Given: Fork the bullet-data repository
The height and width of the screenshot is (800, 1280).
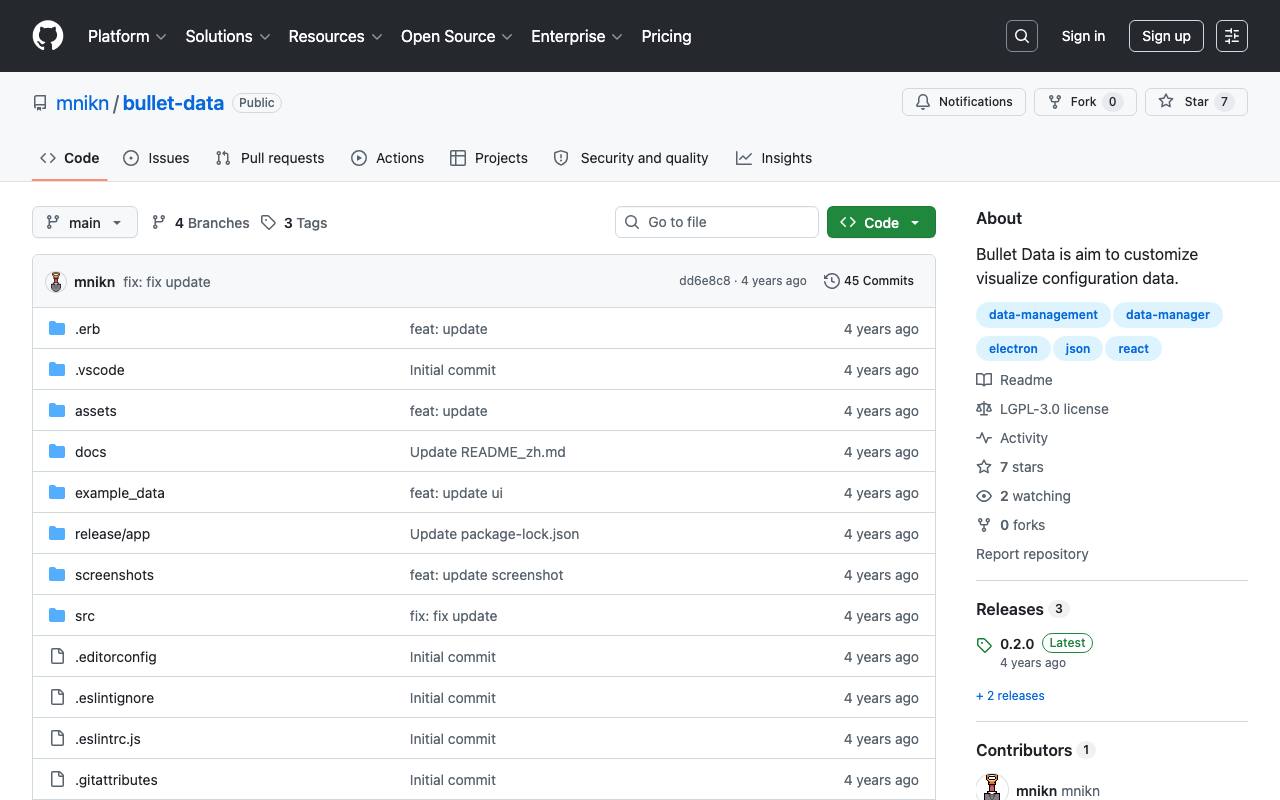Looking at the screenshot, I should coord(1085,102).
